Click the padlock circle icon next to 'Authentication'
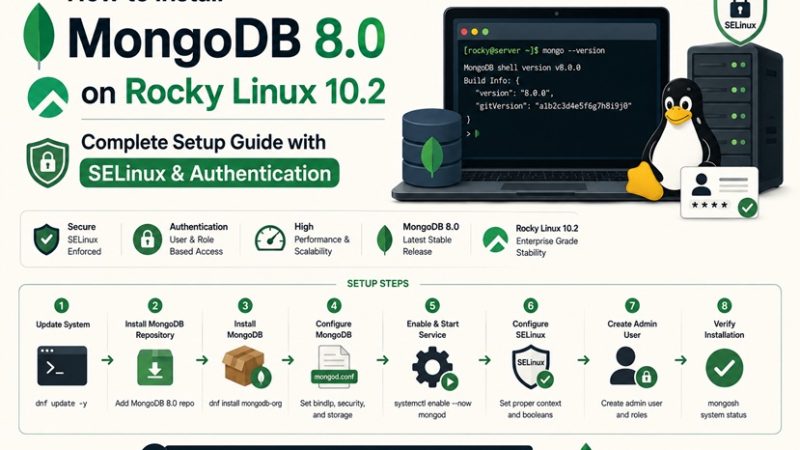Screen dimensions: 800x450 pyautogui.click(x=147, y=239)
